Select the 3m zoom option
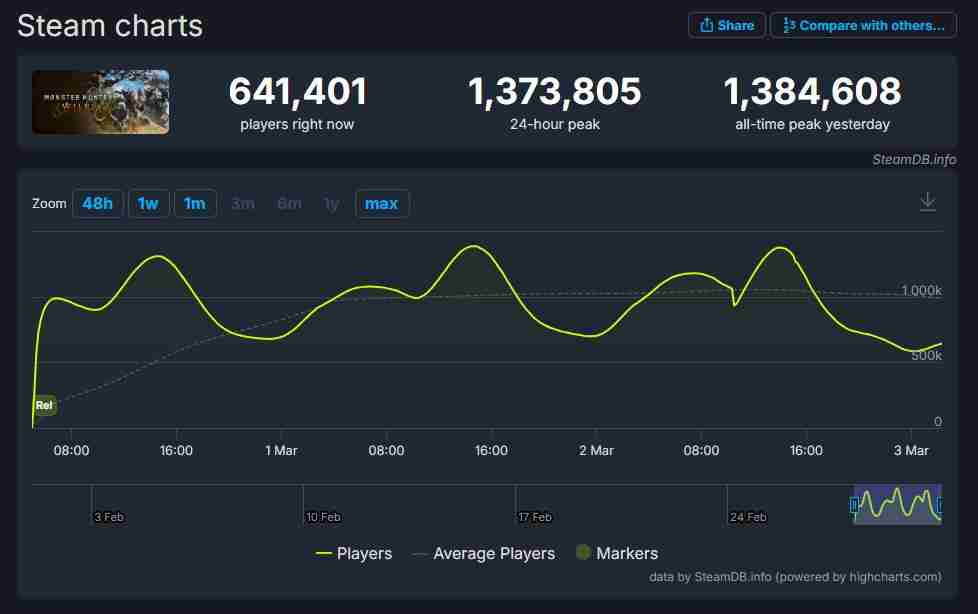Screen dimensions: 978x614 tap(243, 204)
